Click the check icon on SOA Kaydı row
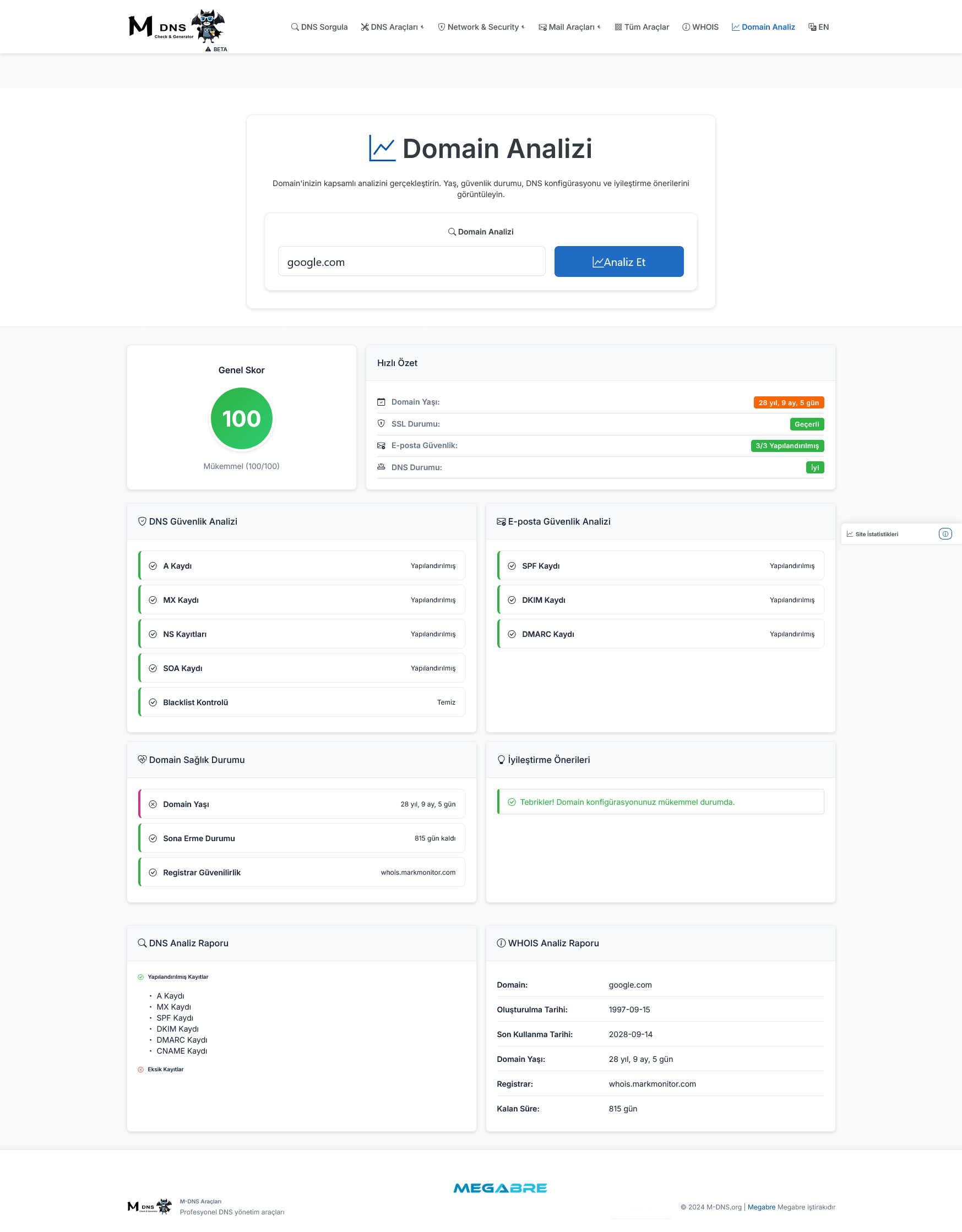Screen dimensions: 962x1232 pos(153,668)
